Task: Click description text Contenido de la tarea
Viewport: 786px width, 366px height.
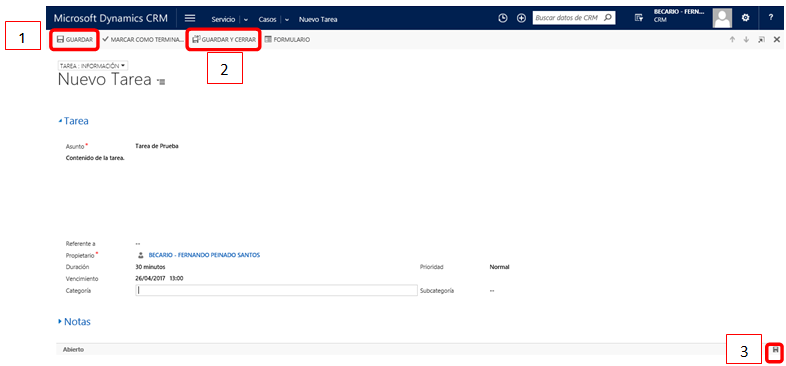Action: (x=95, y=158)
